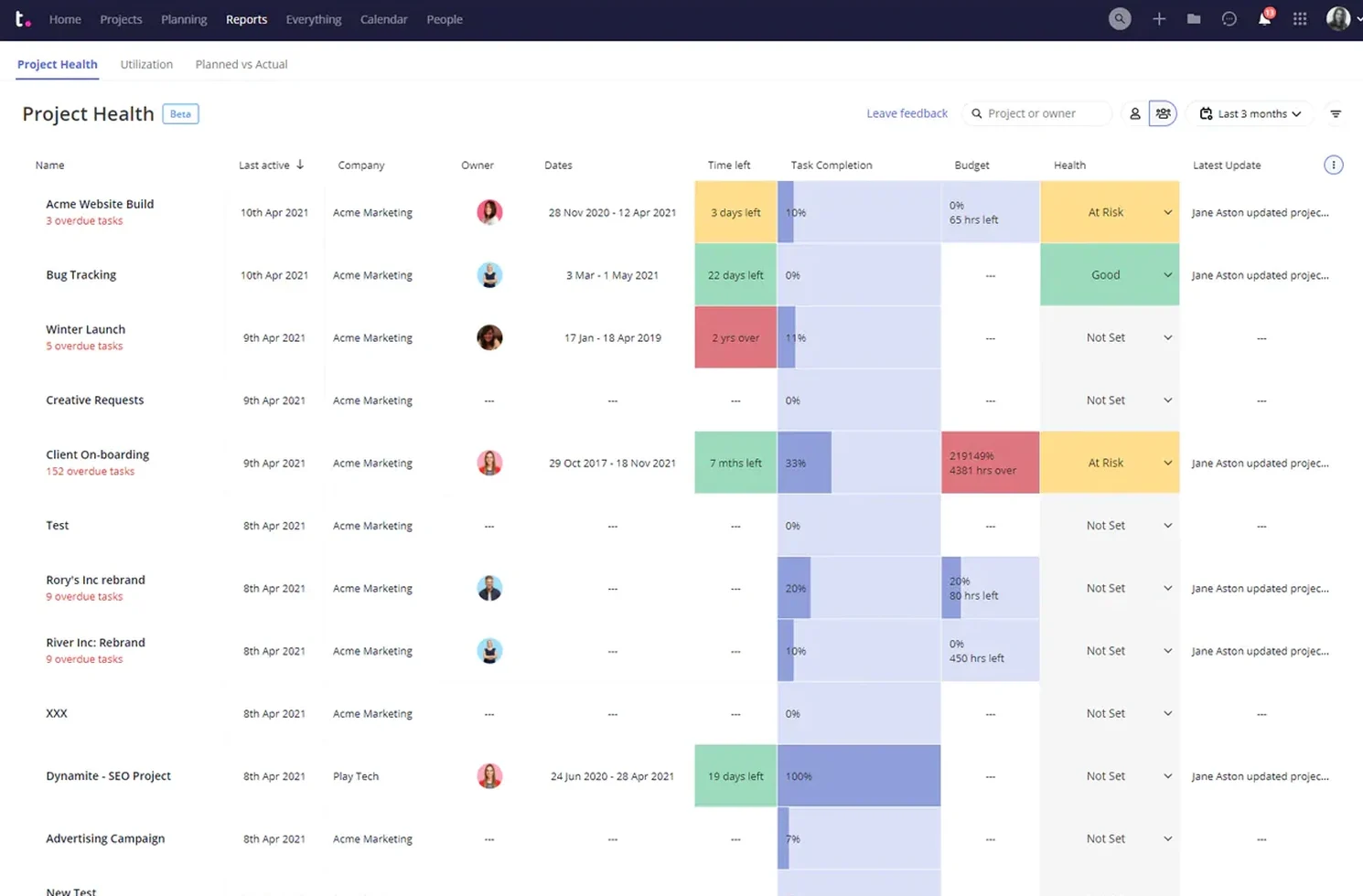
Task: Sort by Last active column arrow
Action: (x=300, y=165)
